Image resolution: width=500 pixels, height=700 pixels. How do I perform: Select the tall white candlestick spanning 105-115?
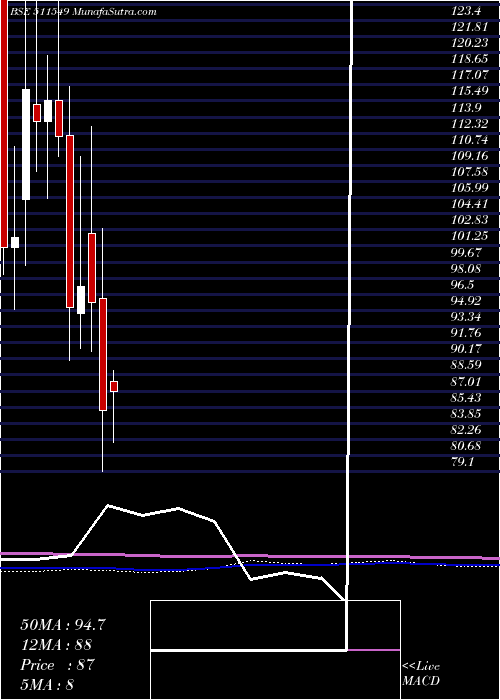pos(26,144)
